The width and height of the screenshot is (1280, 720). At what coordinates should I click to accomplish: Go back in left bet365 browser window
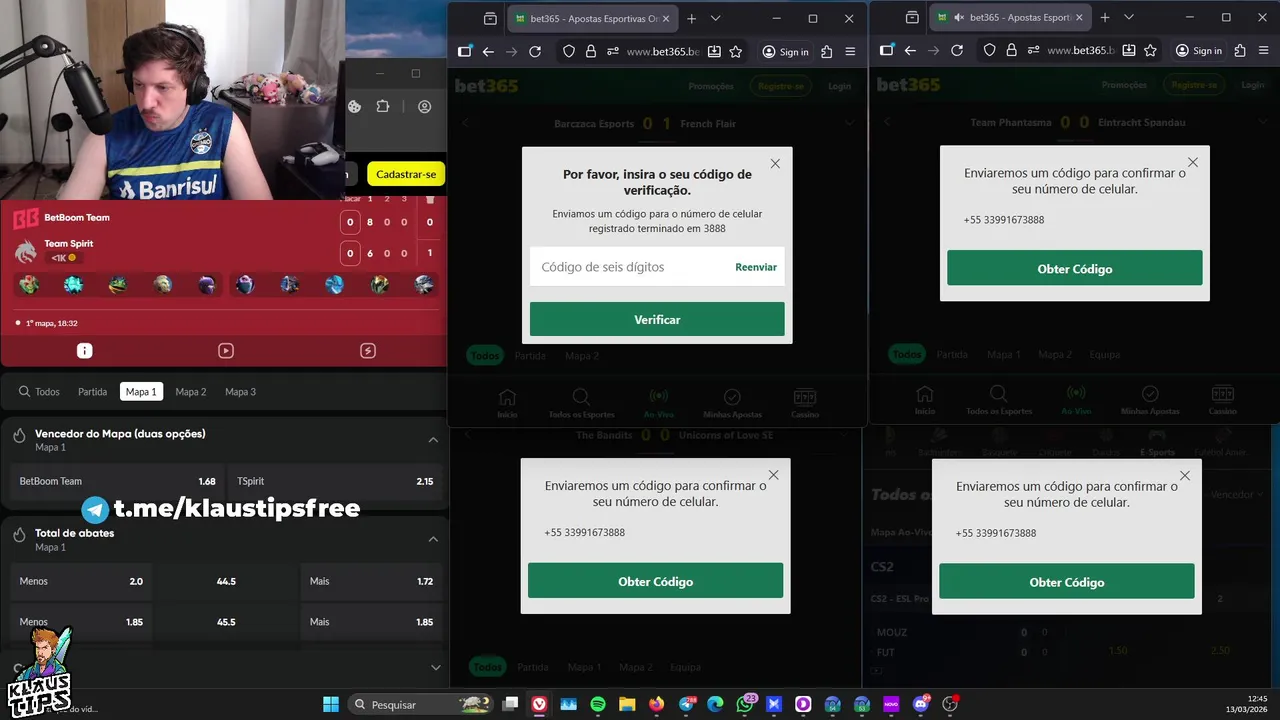coord(488,51)
